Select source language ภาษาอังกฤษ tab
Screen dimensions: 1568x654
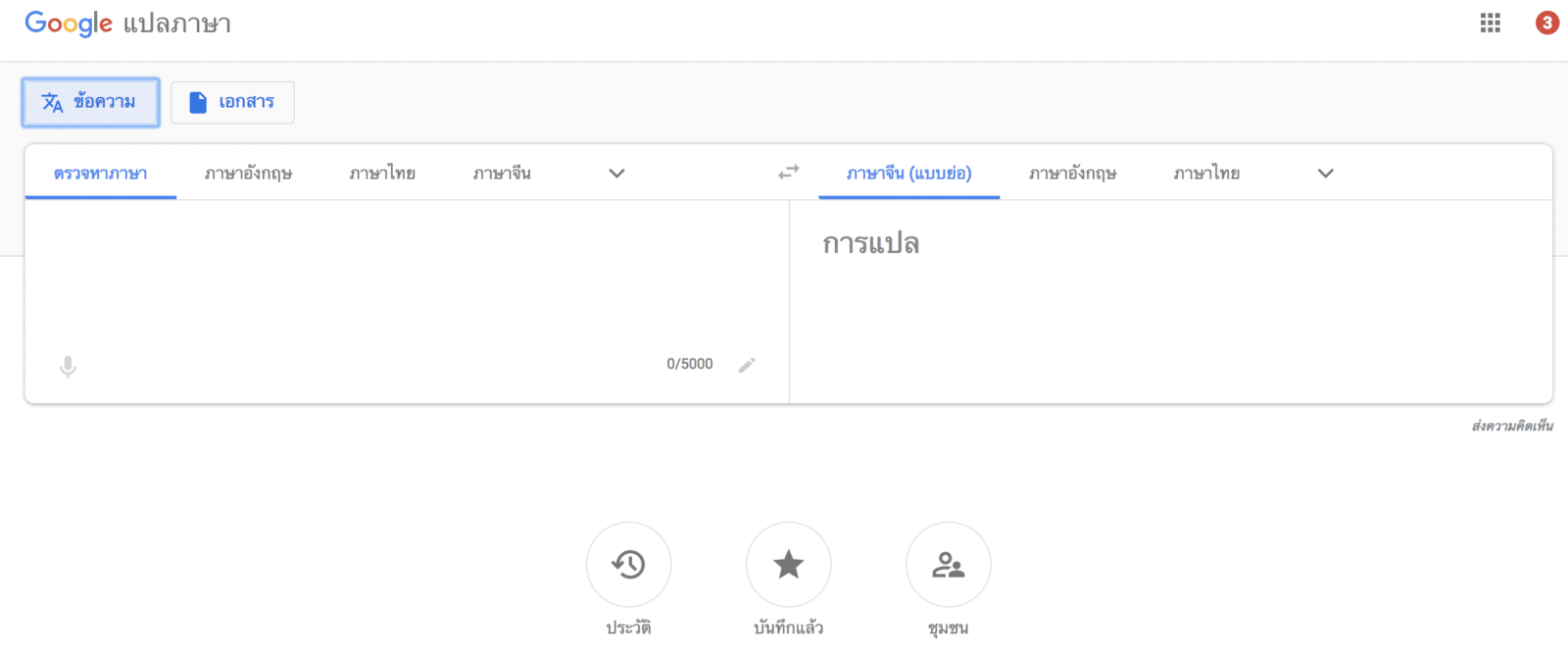tap(248, 174)
